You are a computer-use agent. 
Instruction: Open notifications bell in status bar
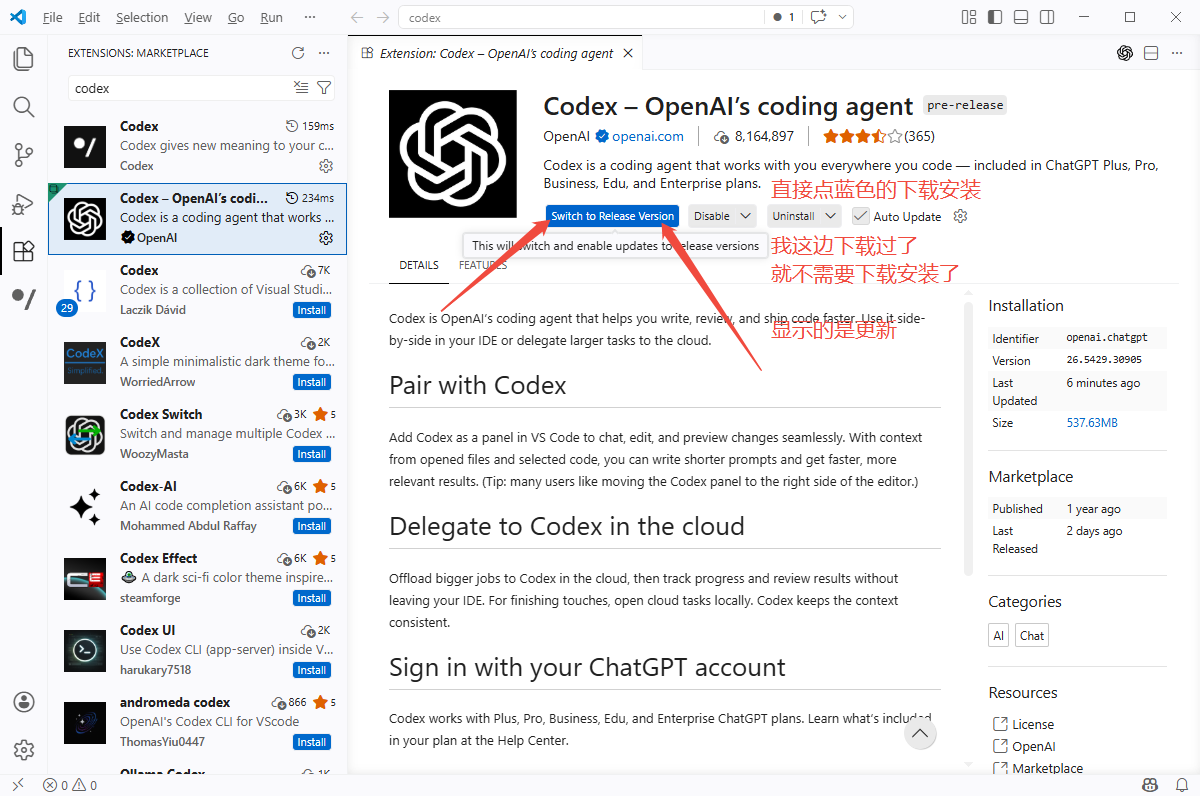click(1180, 785)
